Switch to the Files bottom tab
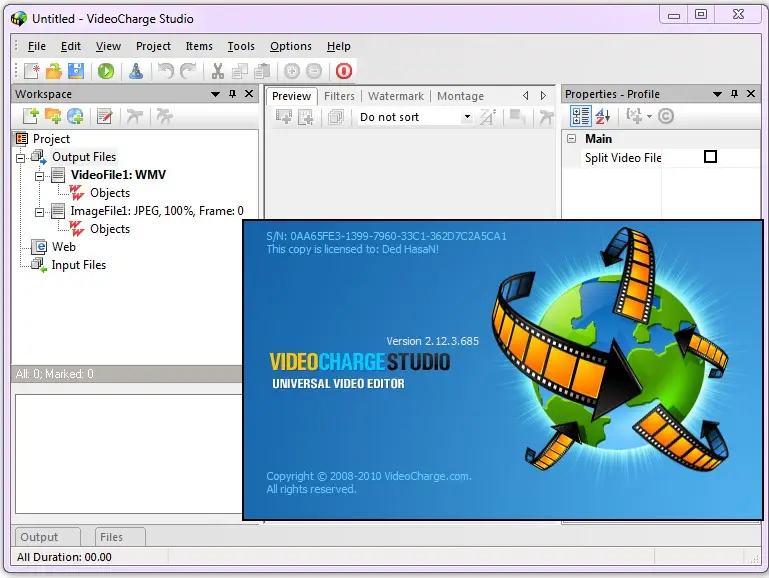Image resolution: width=769 pixels, height=578 pixels. coord(120,537)
